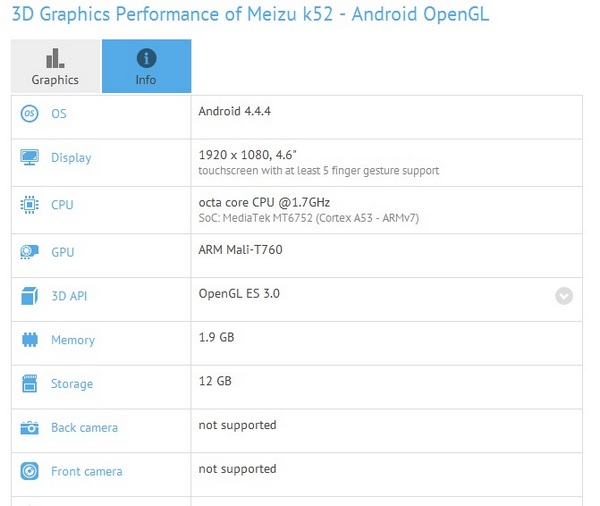Image resolution: width=600 pixels, height=506 pixels.
Task: Click the info circle icon on Info tab
Action: 146,57
